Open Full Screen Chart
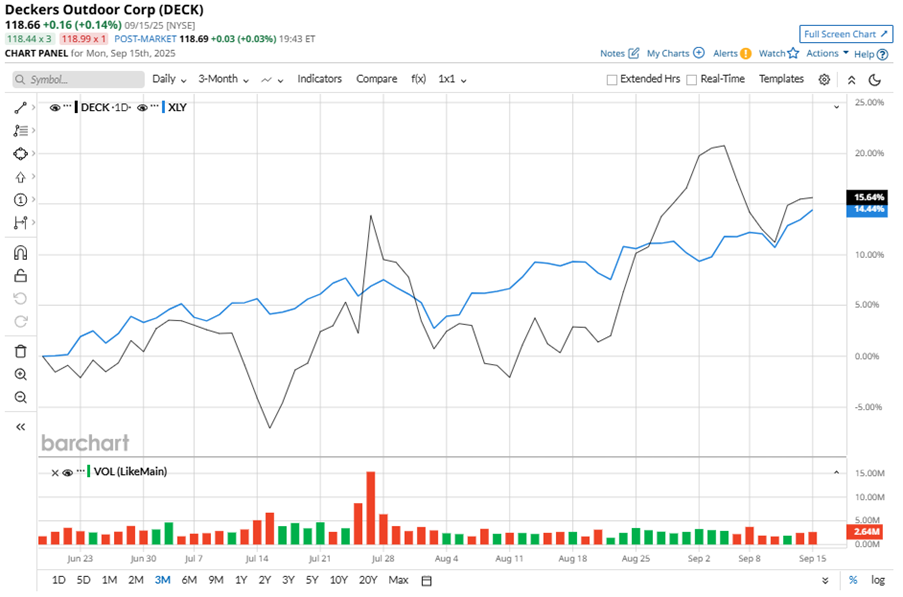 coord(845,34)
